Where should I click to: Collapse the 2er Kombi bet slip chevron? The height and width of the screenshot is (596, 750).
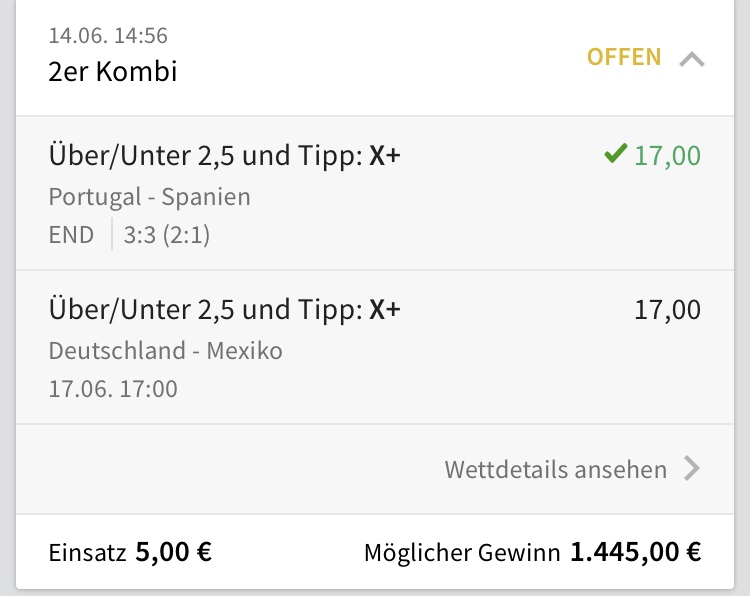(x=691, y=59)
